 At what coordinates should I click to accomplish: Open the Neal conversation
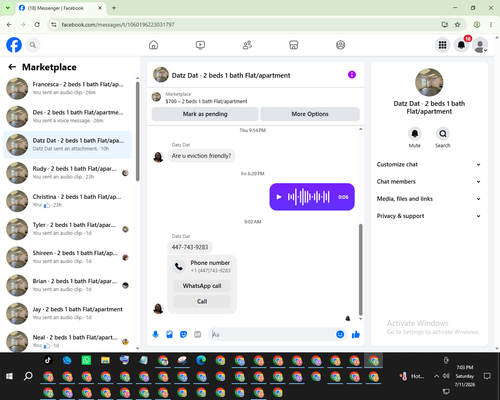point(68,341)
